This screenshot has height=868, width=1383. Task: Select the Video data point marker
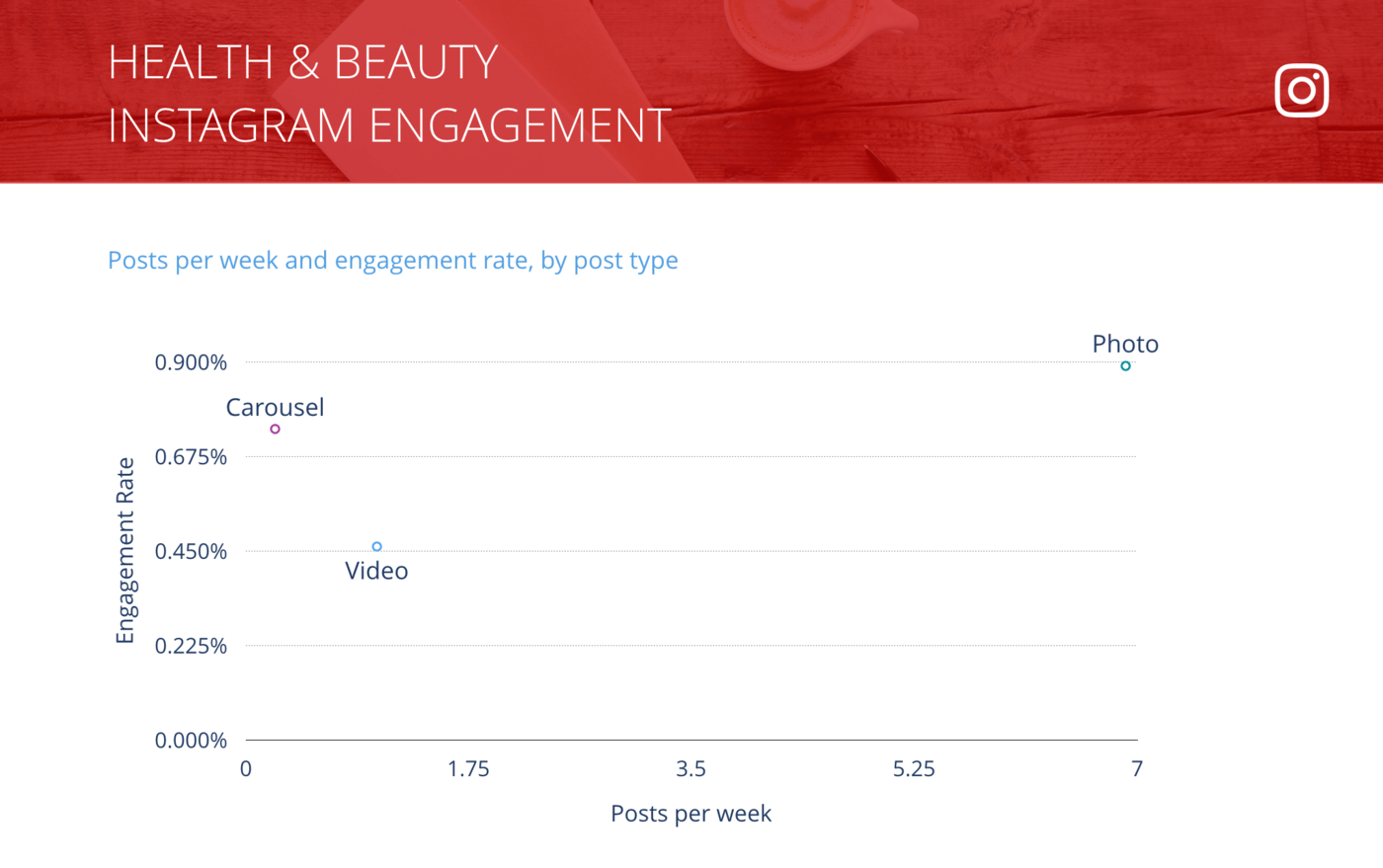pos(376,547)
